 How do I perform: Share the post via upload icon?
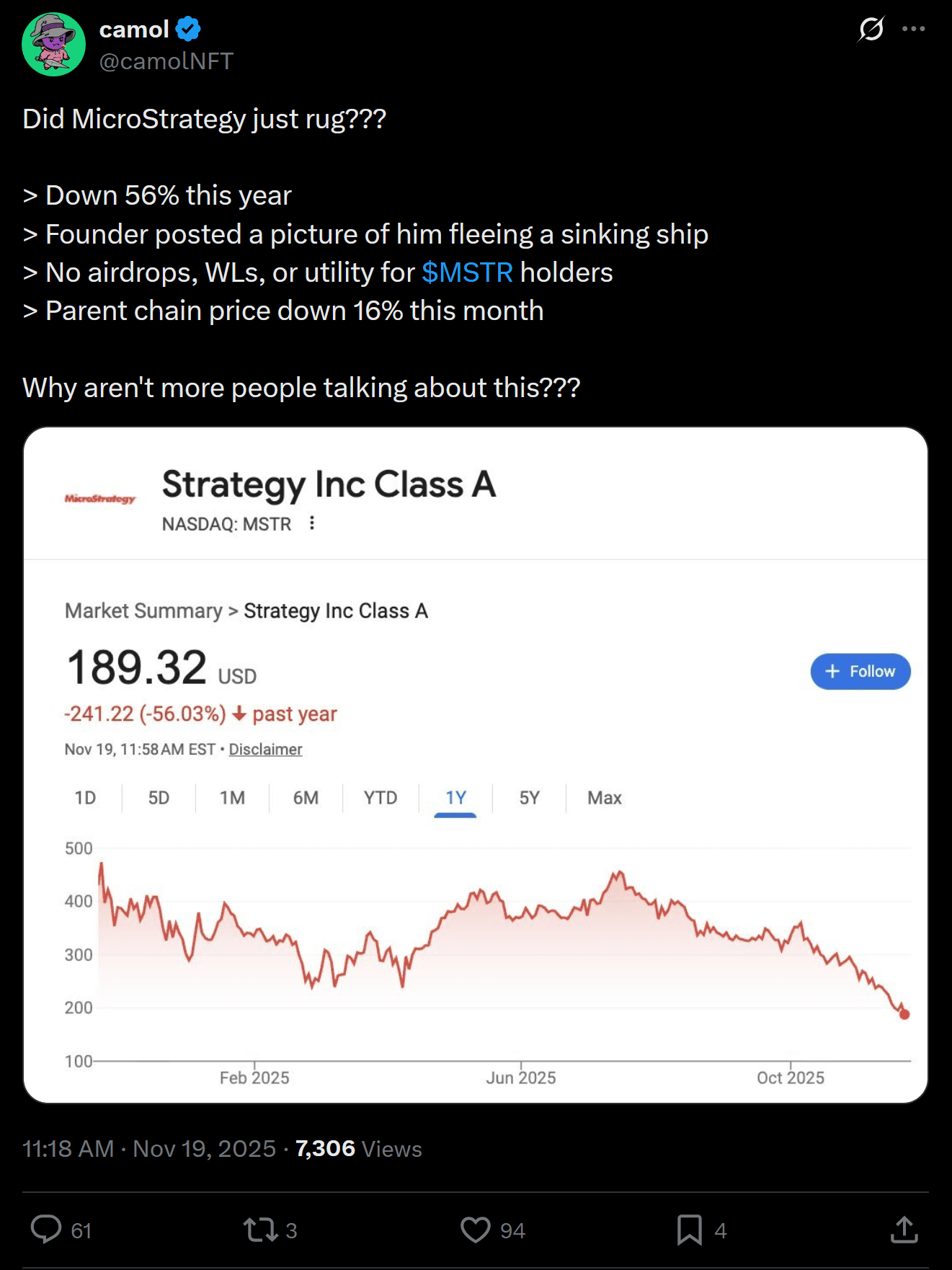904,1229
